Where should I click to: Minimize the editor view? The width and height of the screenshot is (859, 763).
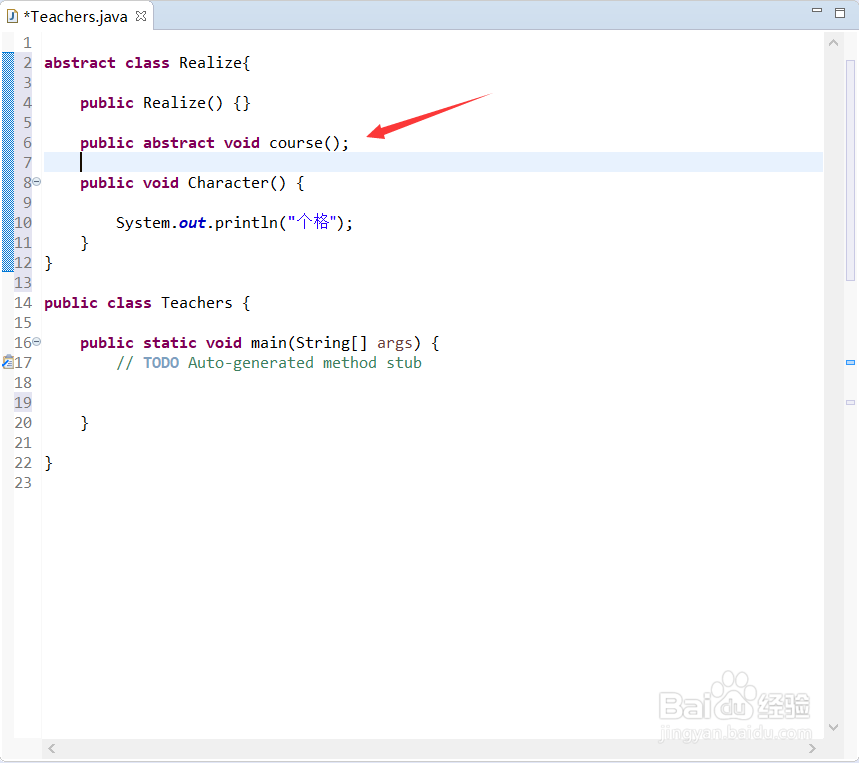coord(817,10)
